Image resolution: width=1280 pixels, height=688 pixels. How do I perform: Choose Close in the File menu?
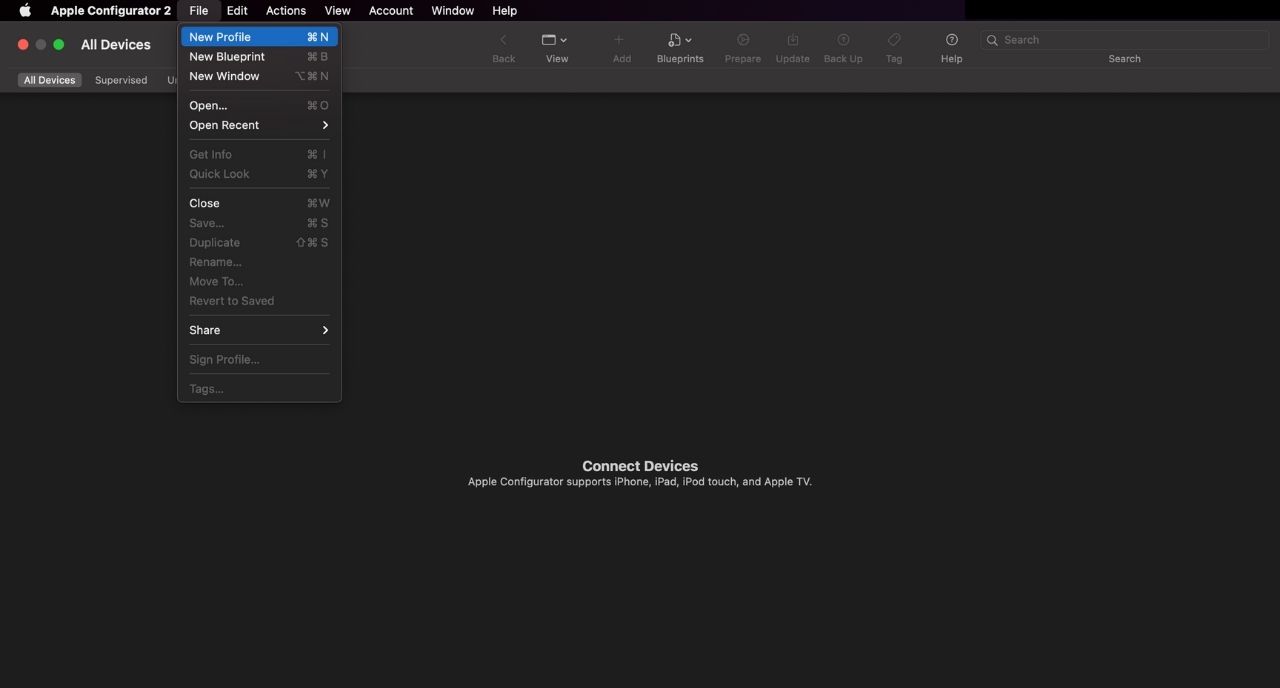click(x=259, y=203)
